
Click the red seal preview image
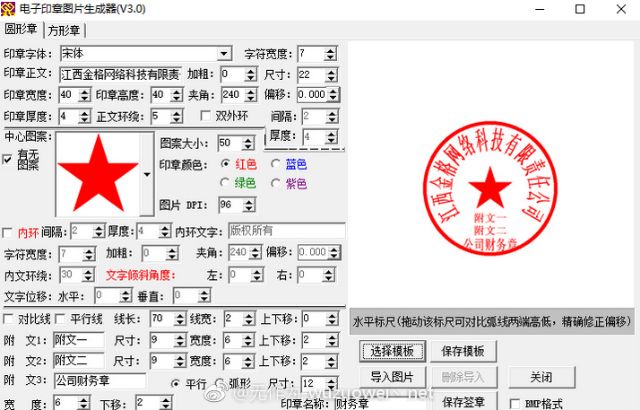(490, 189)
